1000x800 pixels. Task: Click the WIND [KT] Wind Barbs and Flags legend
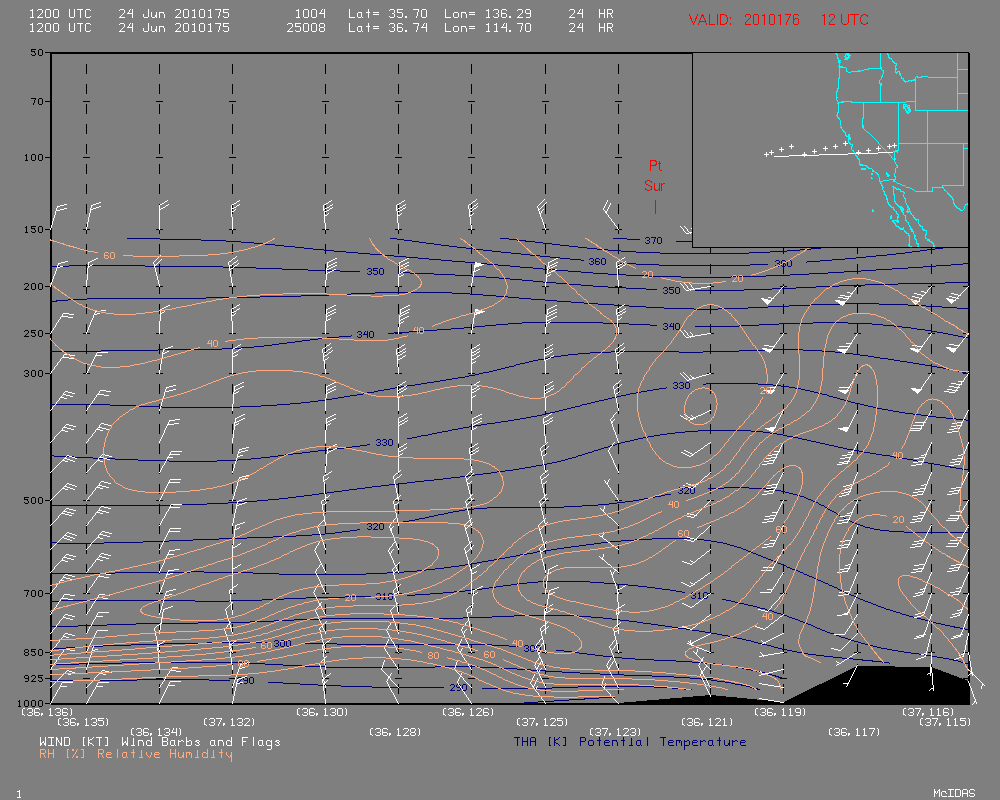[159, 742]
